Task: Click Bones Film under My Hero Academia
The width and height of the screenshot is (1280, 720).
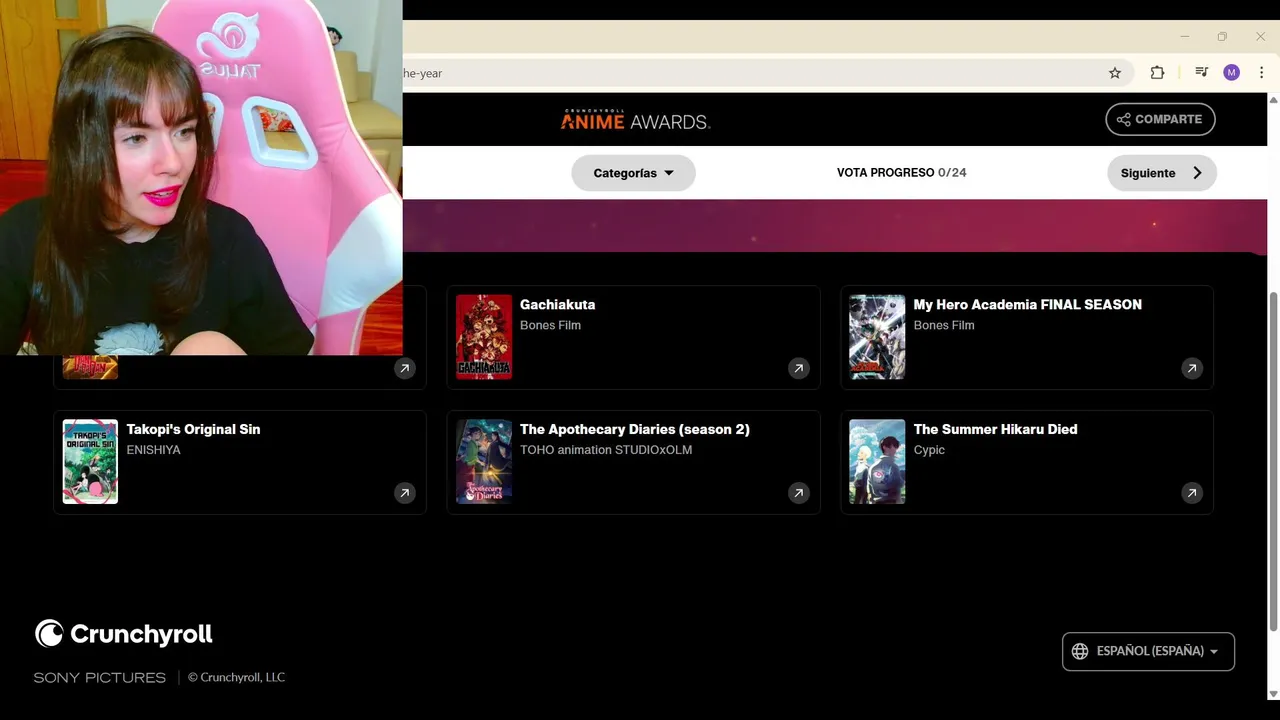Action: [944, 325]
